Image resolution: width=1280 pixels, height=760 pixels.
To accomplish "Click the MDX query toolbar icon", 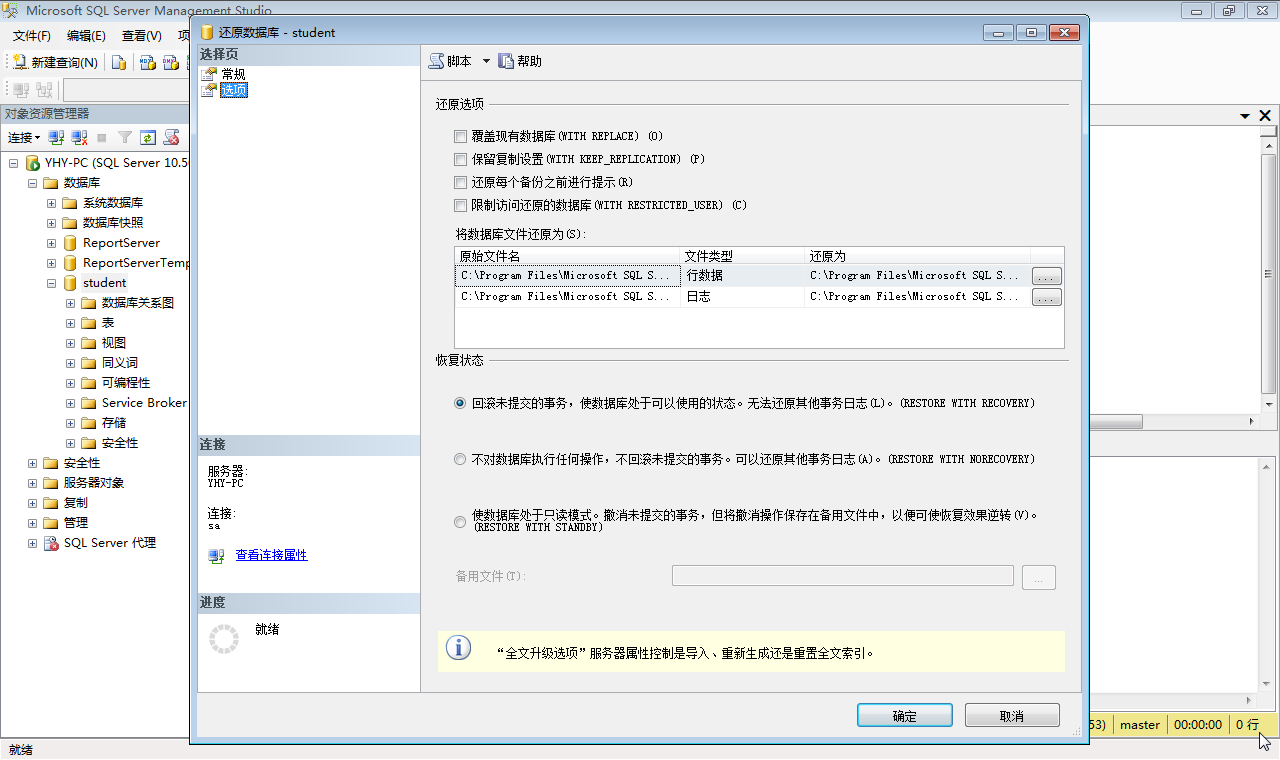I will pos(147,62).
